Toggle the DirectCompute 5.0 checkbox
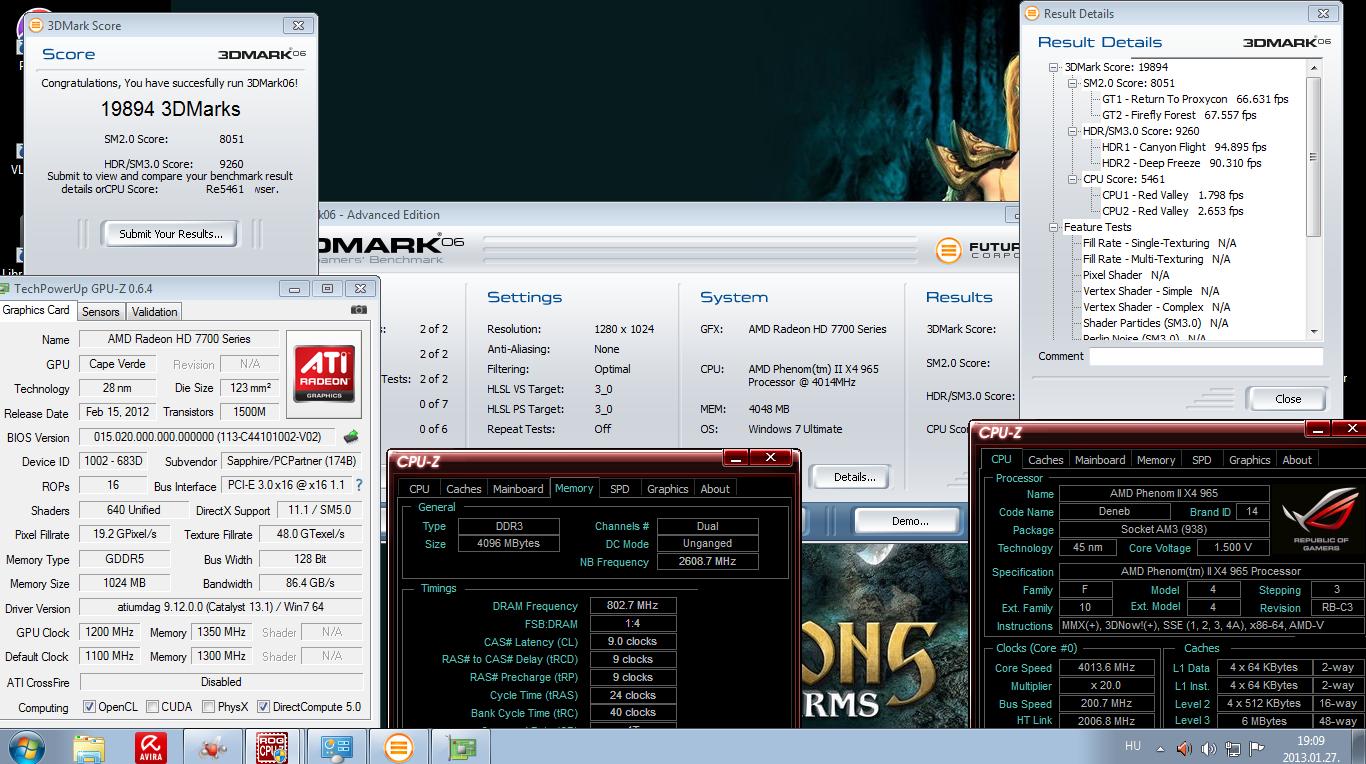The width and height of the screenshot is (1366, 764). click(263, 707)
